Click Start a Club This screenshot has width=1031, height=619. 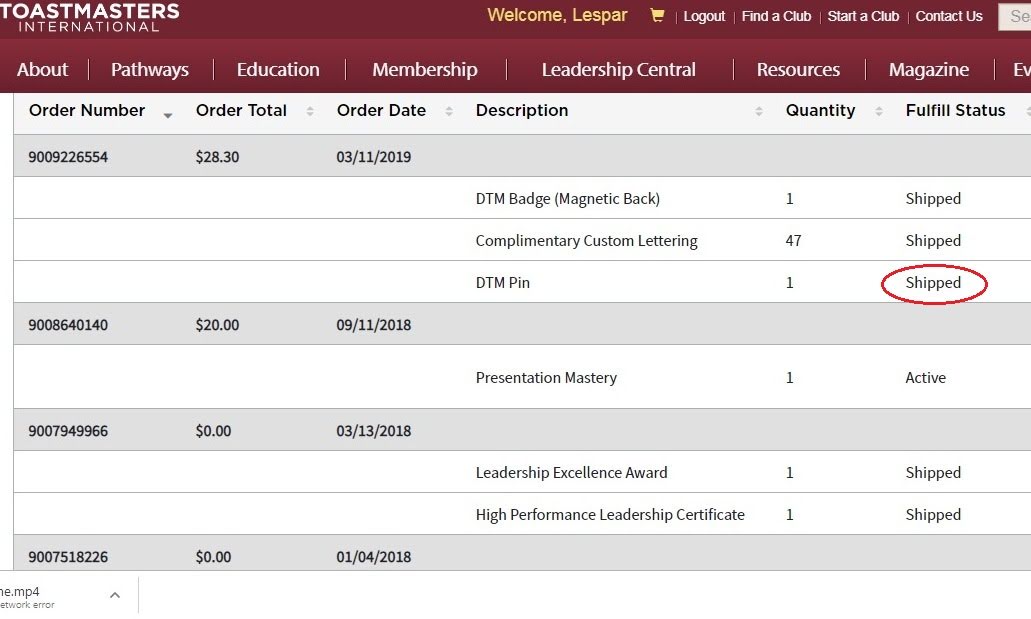(863, 17)
